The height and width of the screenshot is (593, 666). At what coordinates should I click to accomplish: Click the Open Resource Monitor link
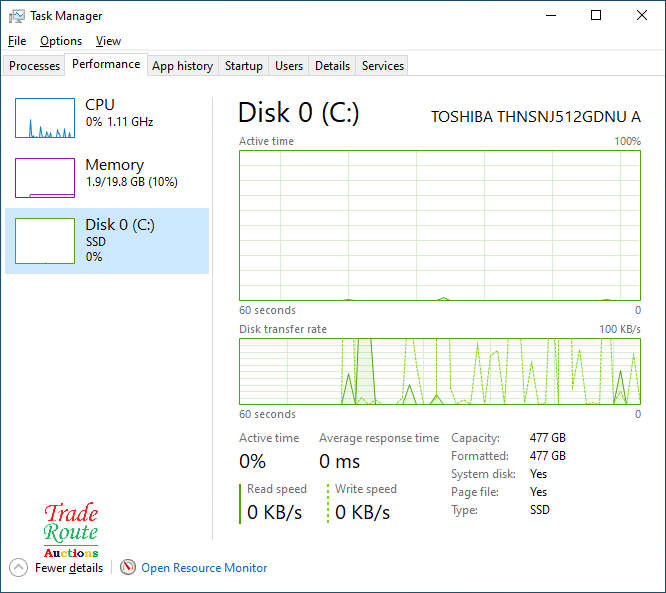(x=204, y=568)
